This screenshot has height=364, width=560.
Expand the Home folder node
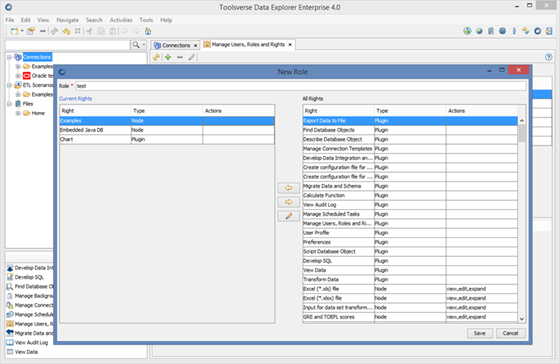[18, 113]
